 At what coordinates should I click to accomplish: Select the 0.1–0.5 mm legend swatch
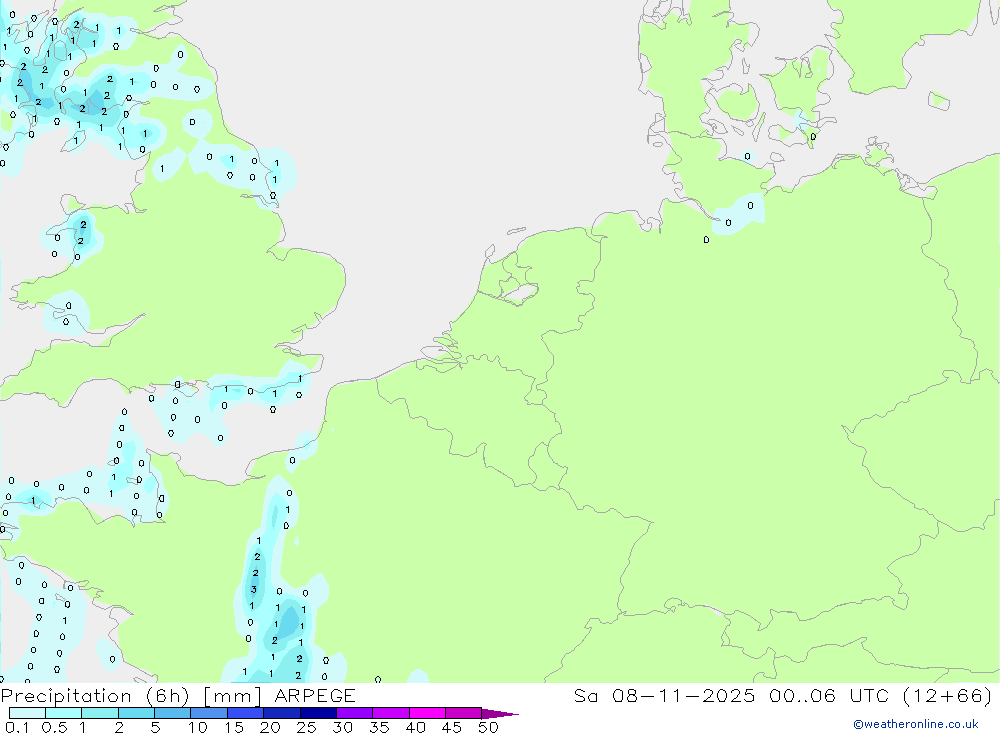pos(27,713)
